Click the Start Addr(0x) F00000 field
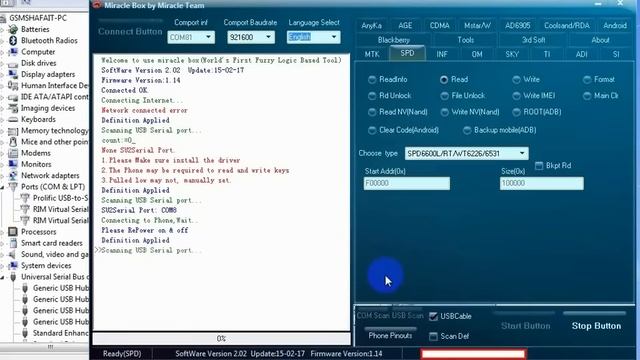This screenshot has width=640, height=360. (x=407, y=183)
